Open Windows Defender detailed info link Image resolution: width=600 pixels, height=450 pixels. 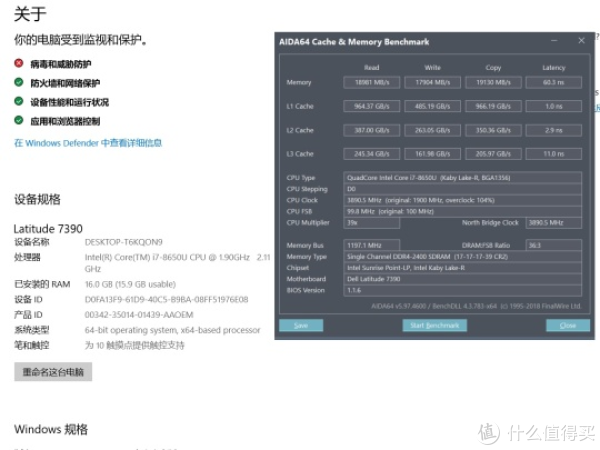pos(88,143)
